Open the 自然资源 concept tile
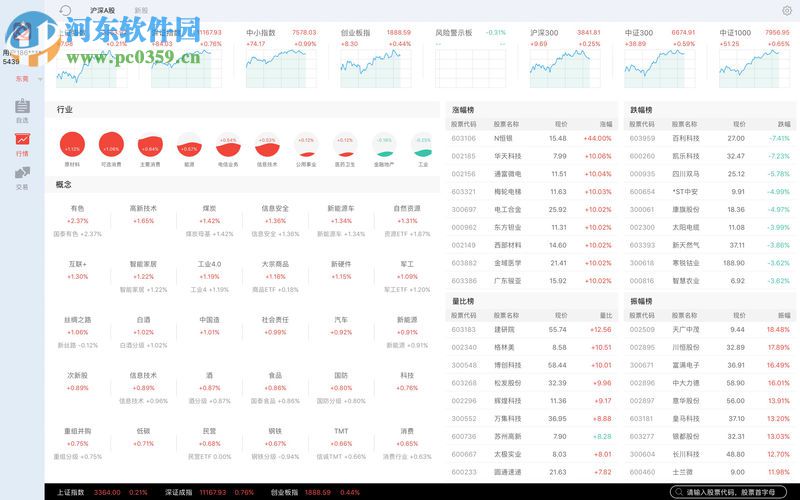The image size is (800, 500). pos(407,220)
